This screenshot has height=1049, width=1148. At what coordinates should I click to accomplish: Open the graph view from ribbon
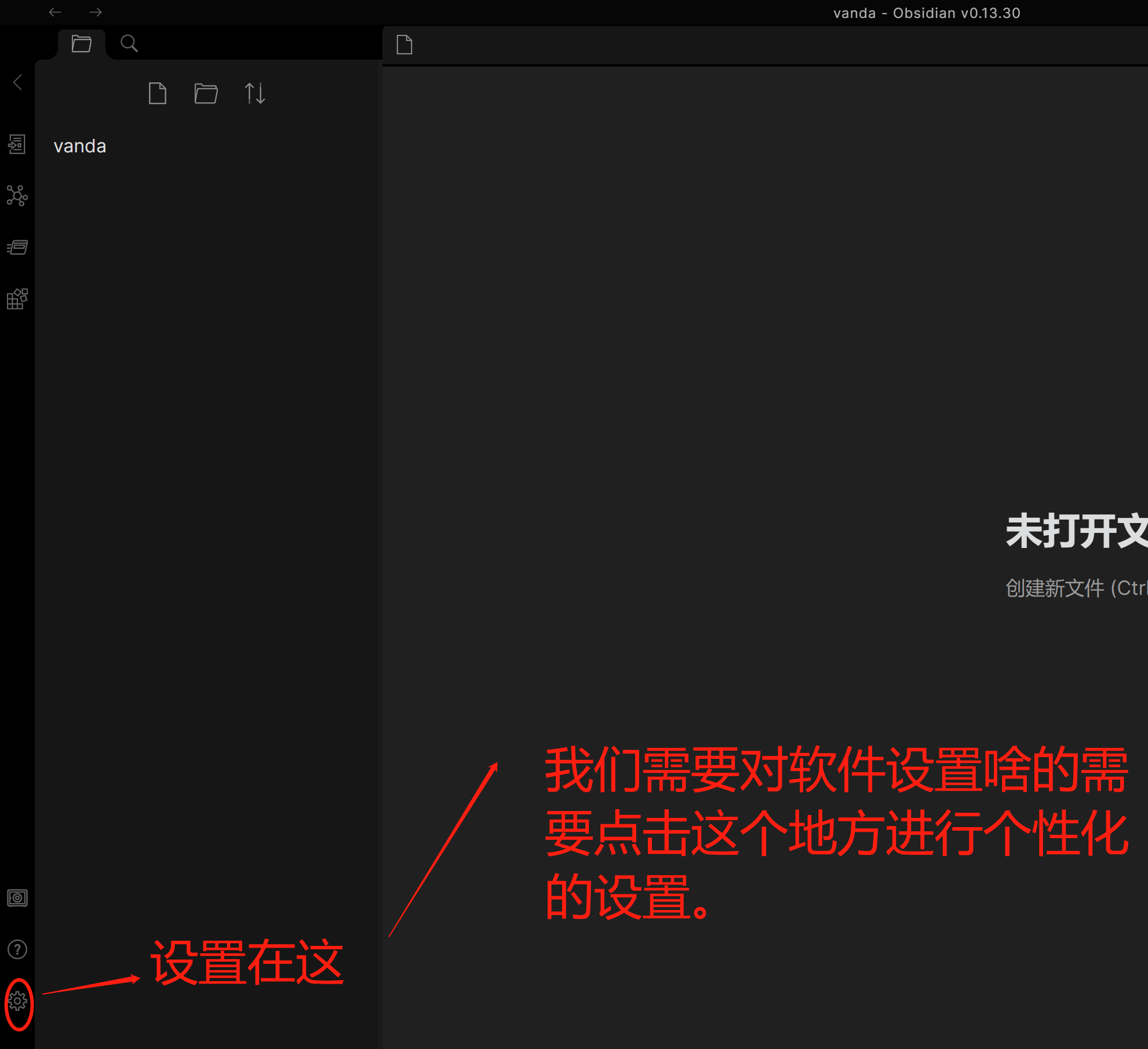click(x=17, y=196)
